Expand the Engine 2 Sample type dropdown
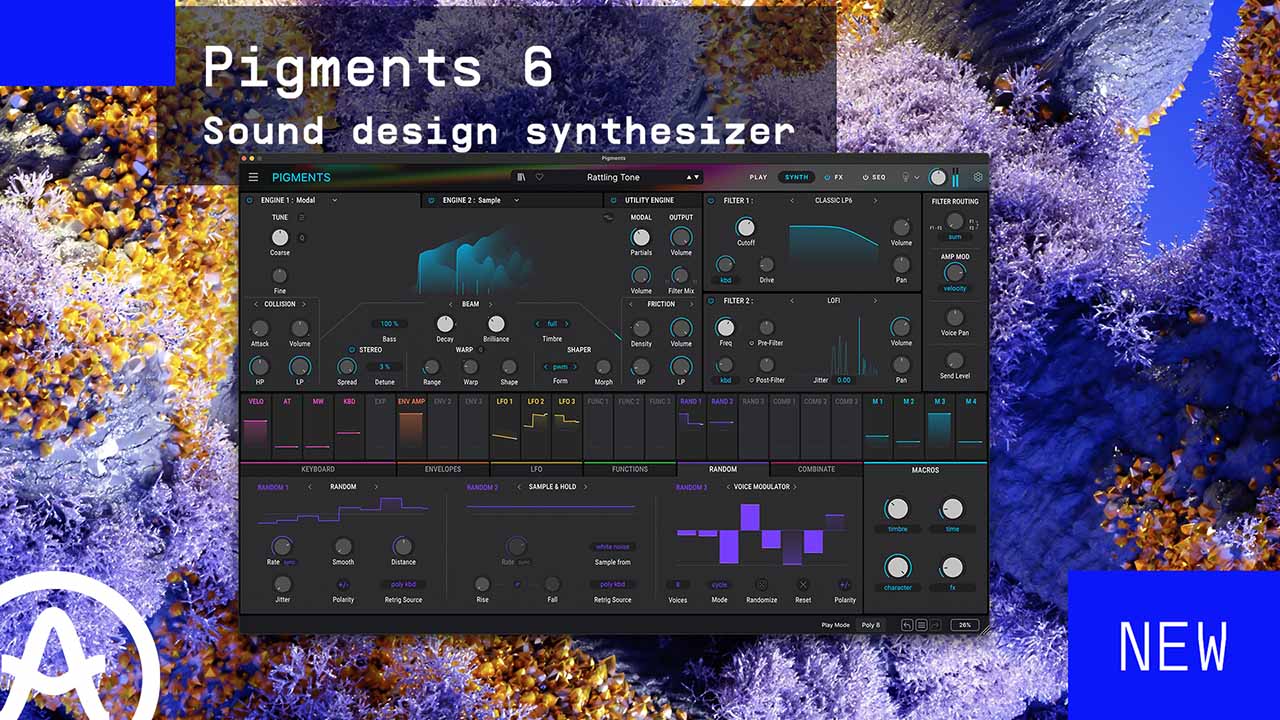 (x=517, y=200)
